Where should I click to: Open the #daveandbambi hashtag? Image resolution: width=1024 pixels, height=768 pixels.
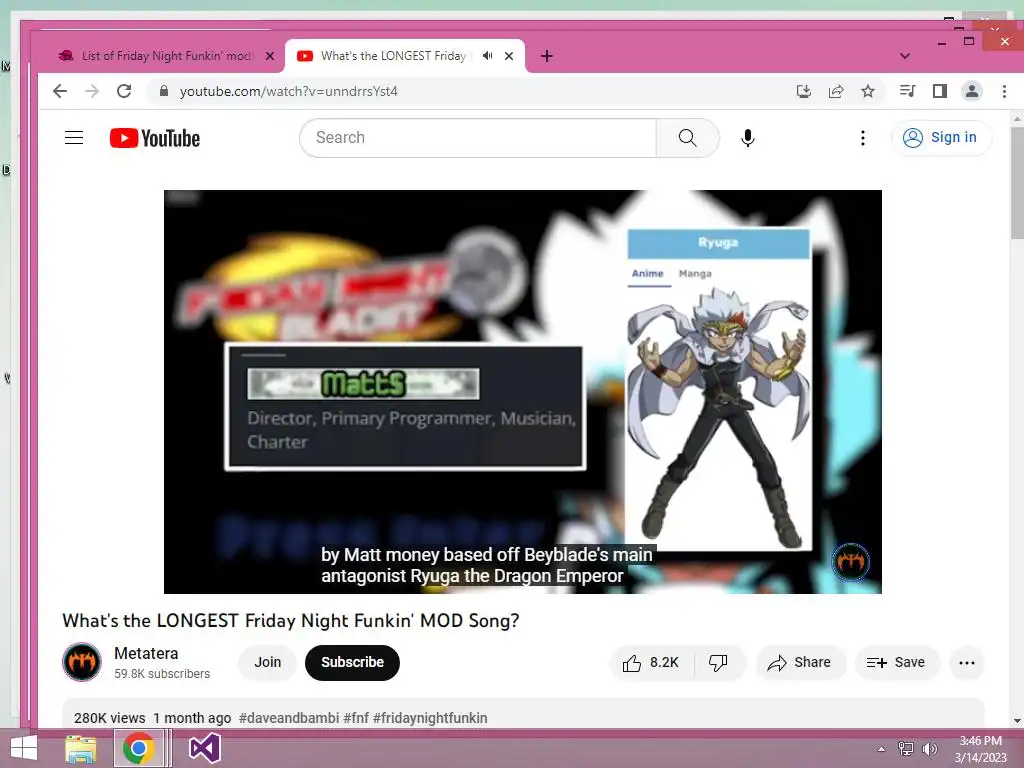coord(289,718)
